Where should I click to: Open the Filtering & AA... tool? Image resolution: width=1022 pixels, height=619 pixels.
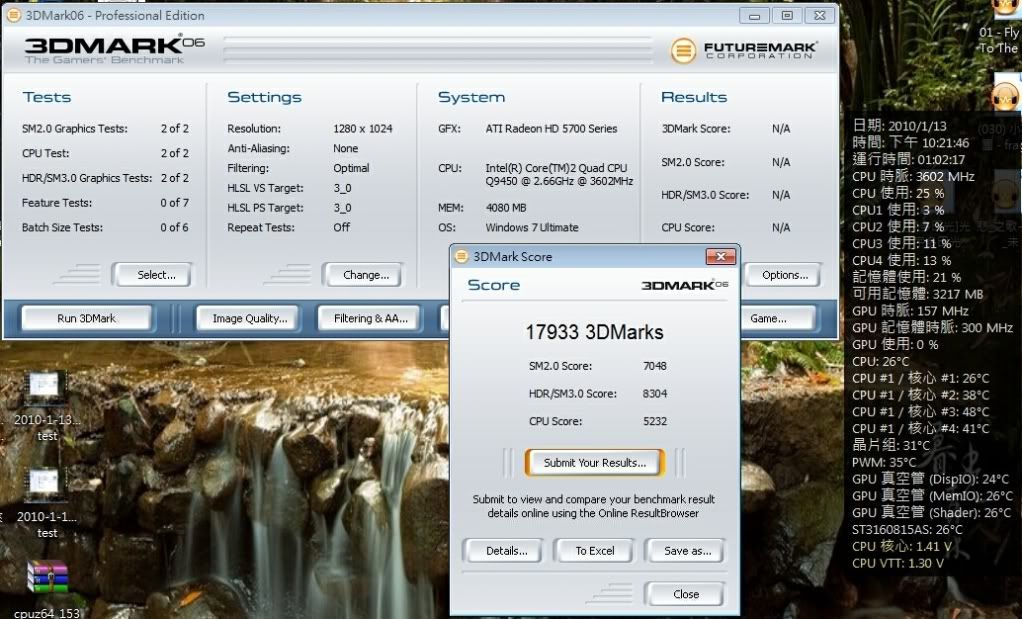tap(371, 319)
